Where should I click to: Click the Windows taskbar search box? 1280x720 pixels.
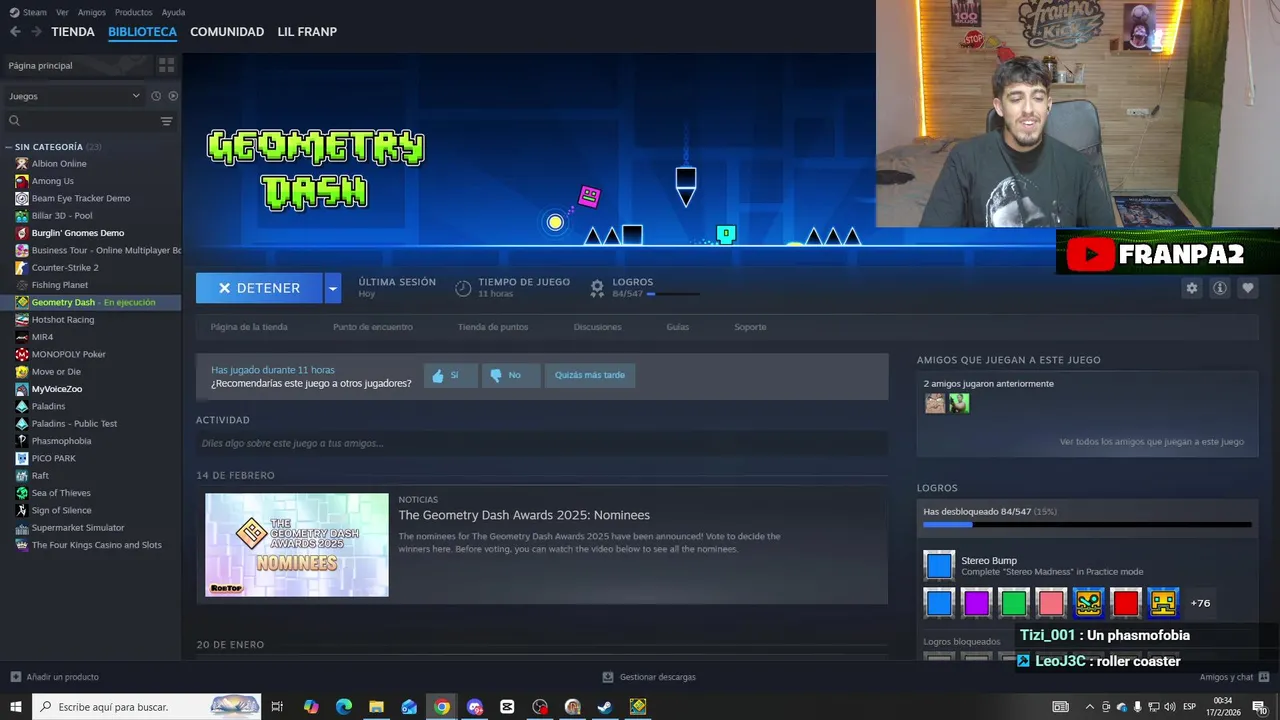point(148,707)
